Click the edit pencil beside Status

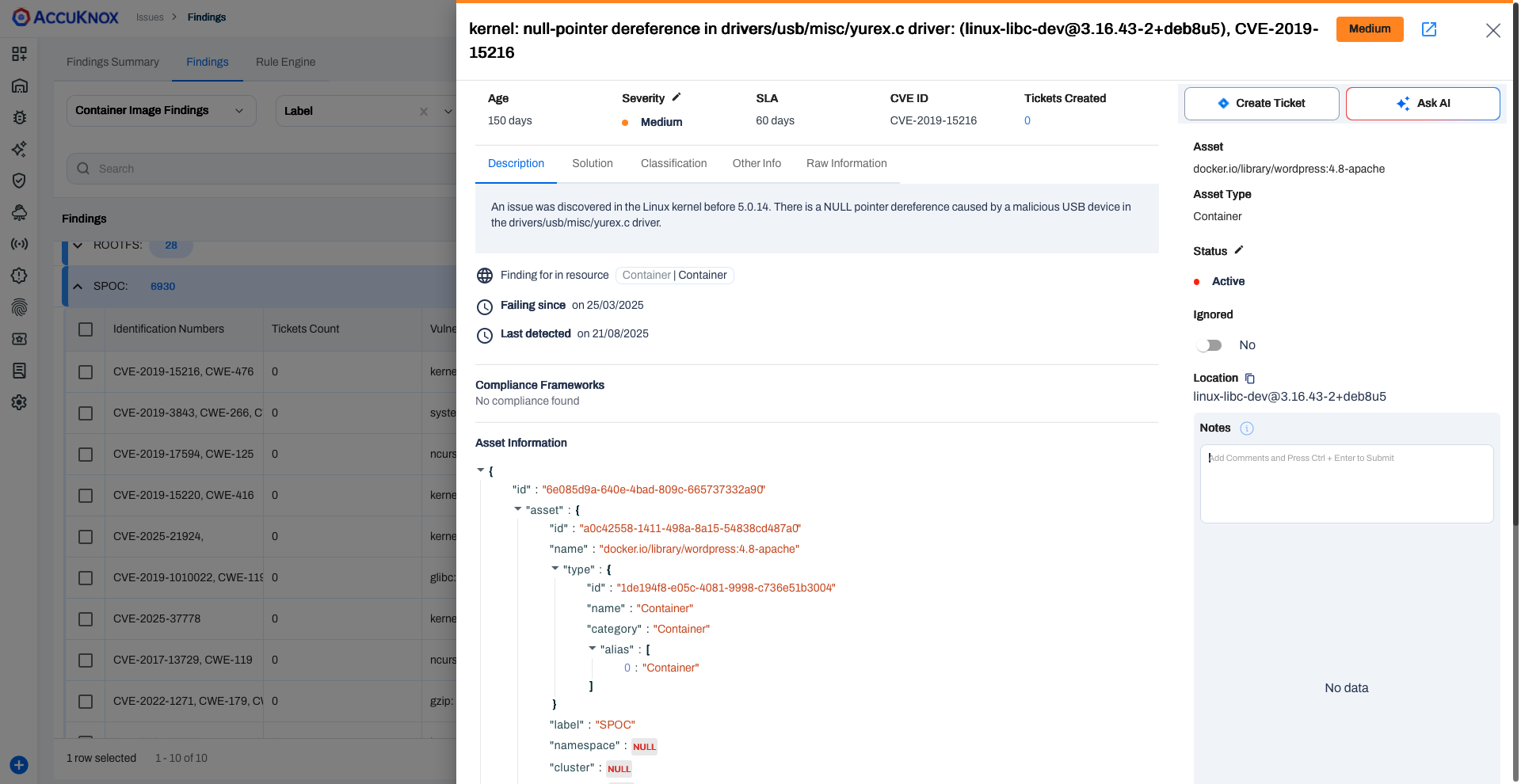1239,250
